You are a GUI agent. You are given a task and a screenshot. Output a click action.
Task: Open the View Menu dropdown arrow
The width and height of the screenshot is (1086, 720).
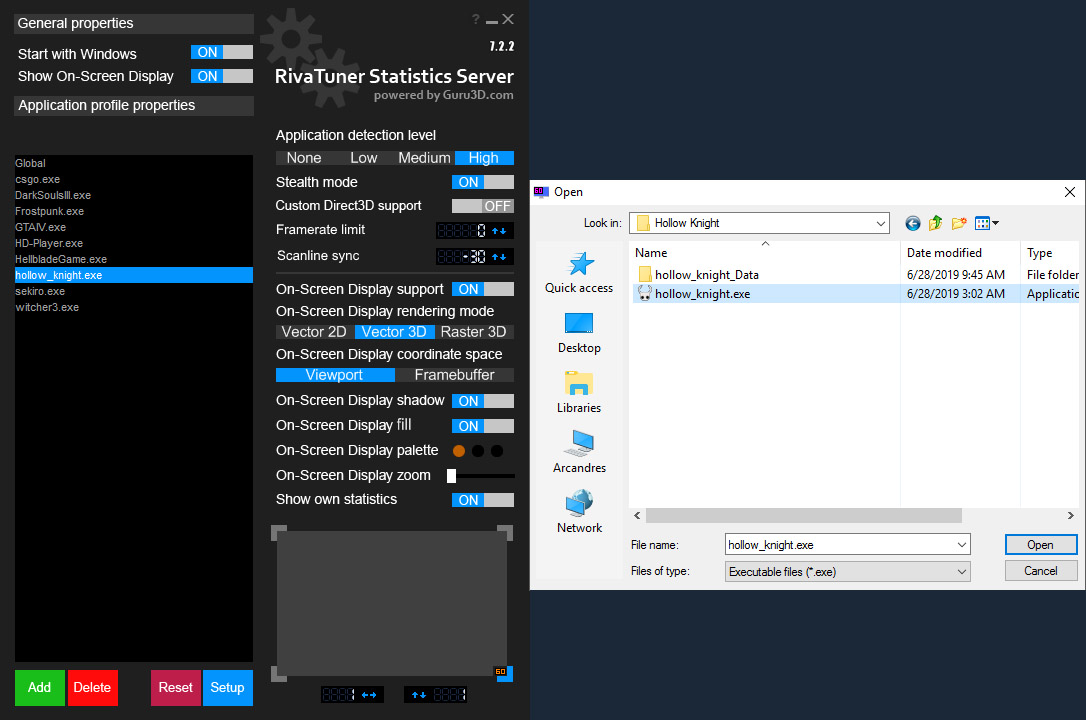coord(995,223)
